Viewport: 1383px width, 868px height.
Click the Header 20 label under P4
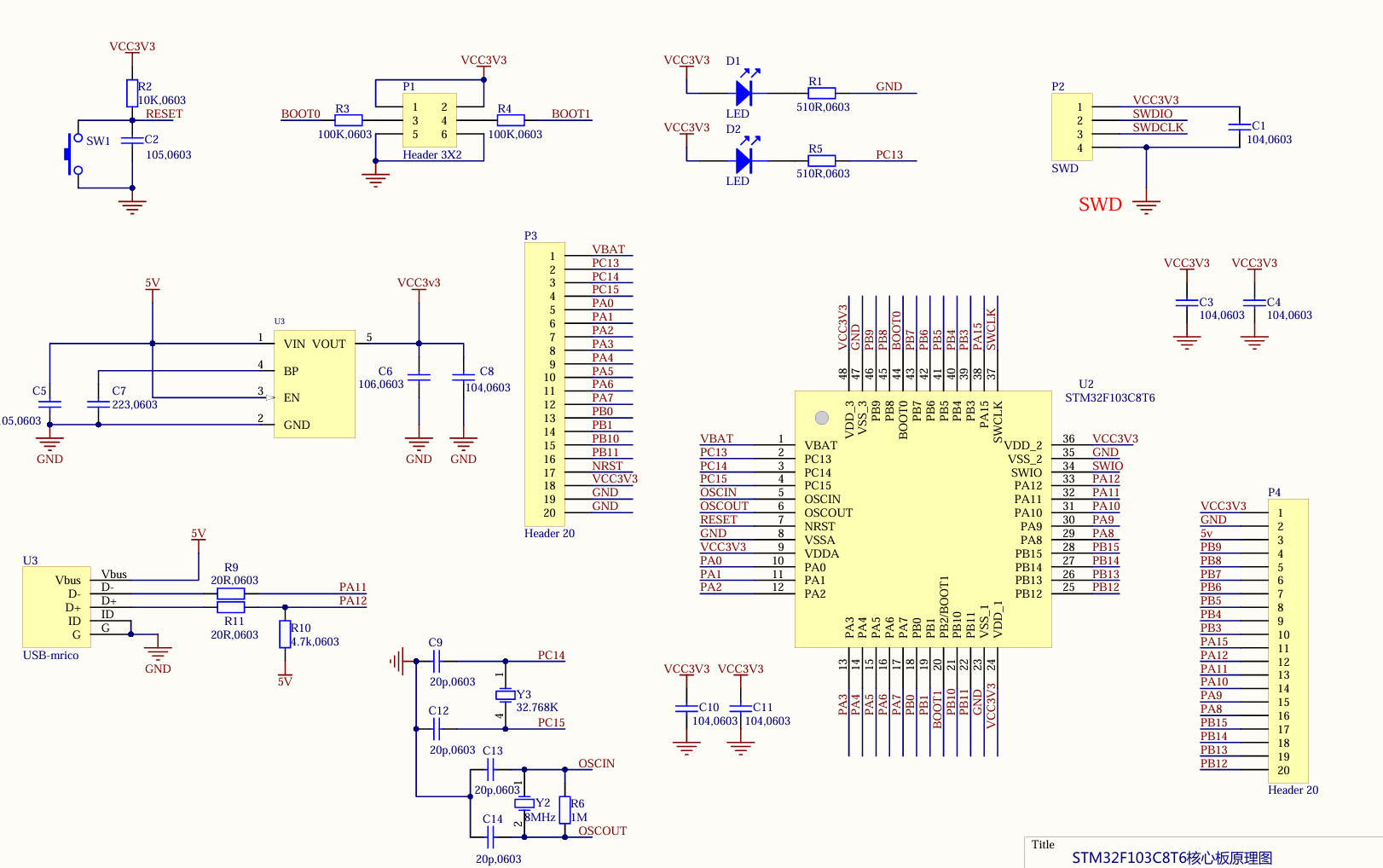(1293, 790)
